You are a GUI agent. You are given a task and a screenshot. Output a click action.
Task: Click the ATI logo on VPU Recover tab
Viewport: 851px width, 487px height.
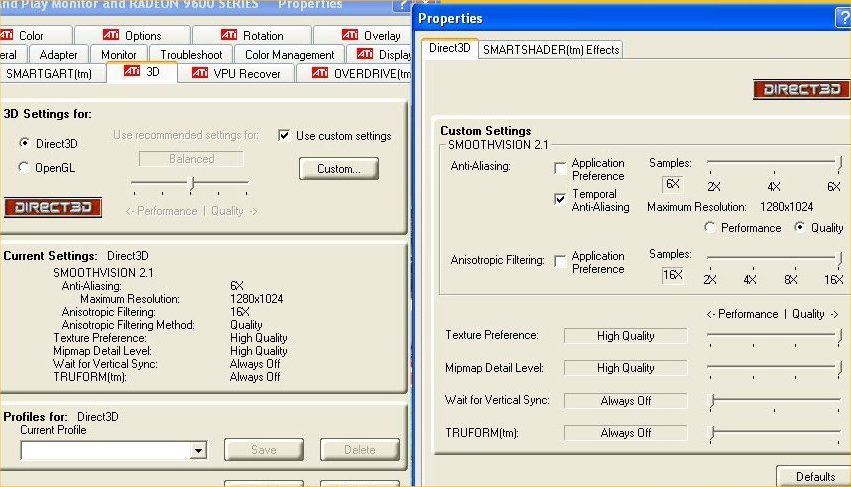(200, 72)
